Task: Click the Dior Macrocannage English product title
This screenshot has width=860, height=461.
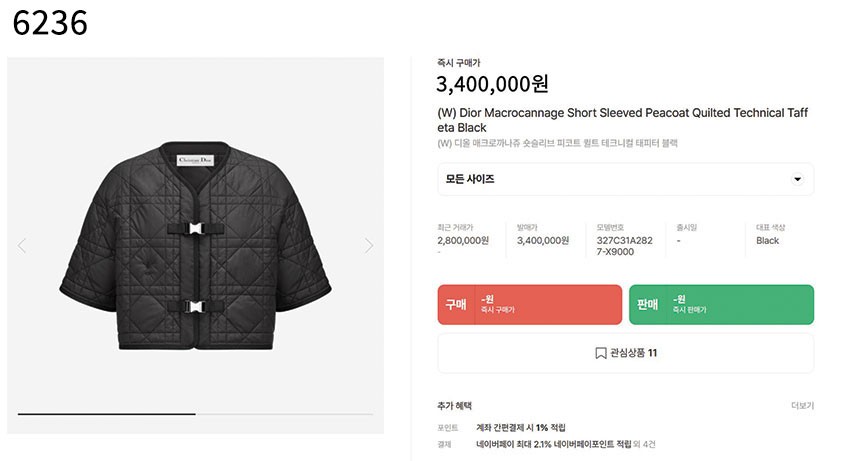Action: 625,120
